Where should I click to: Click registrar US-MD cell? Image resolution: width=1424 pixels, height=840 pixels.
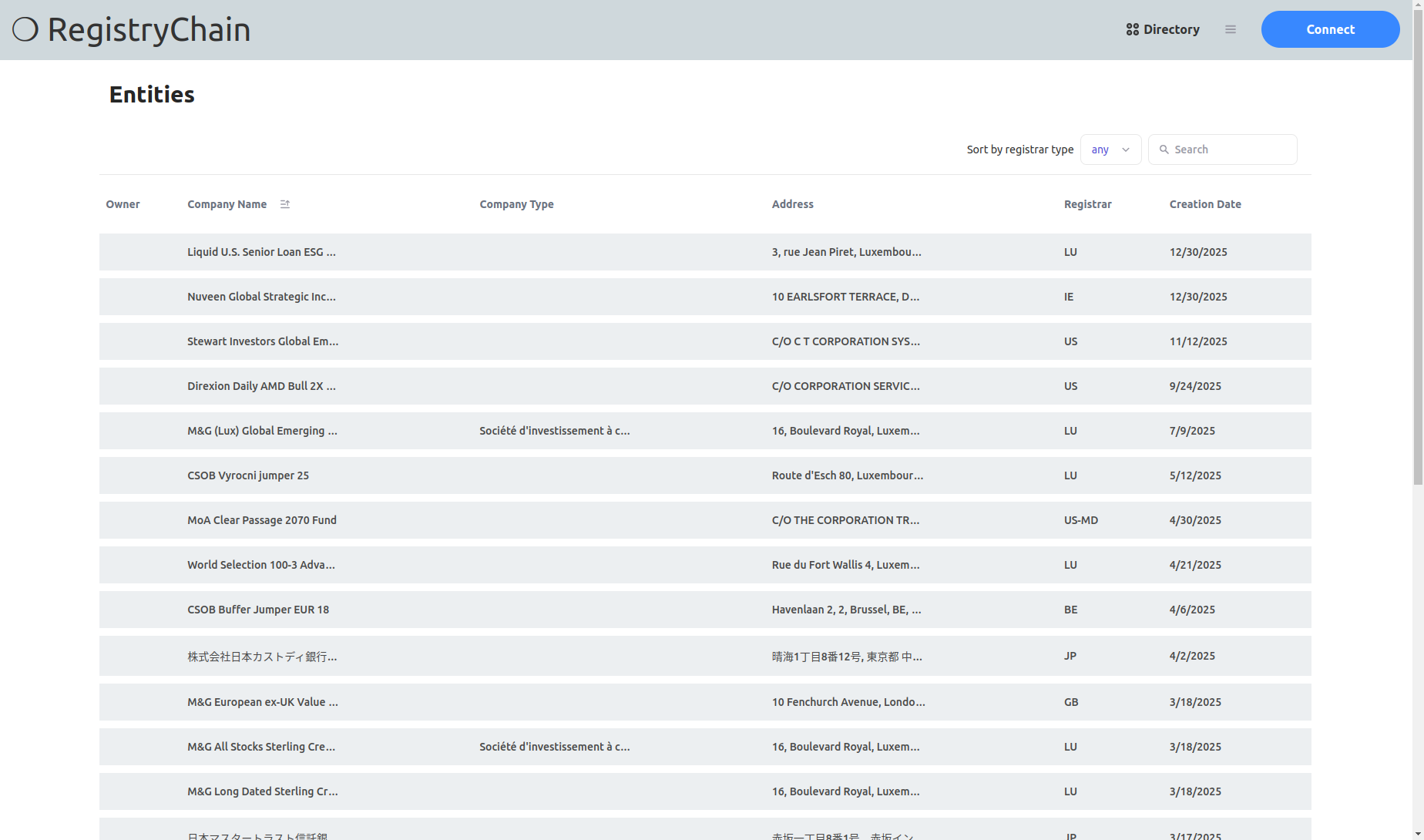point(1081,520)
